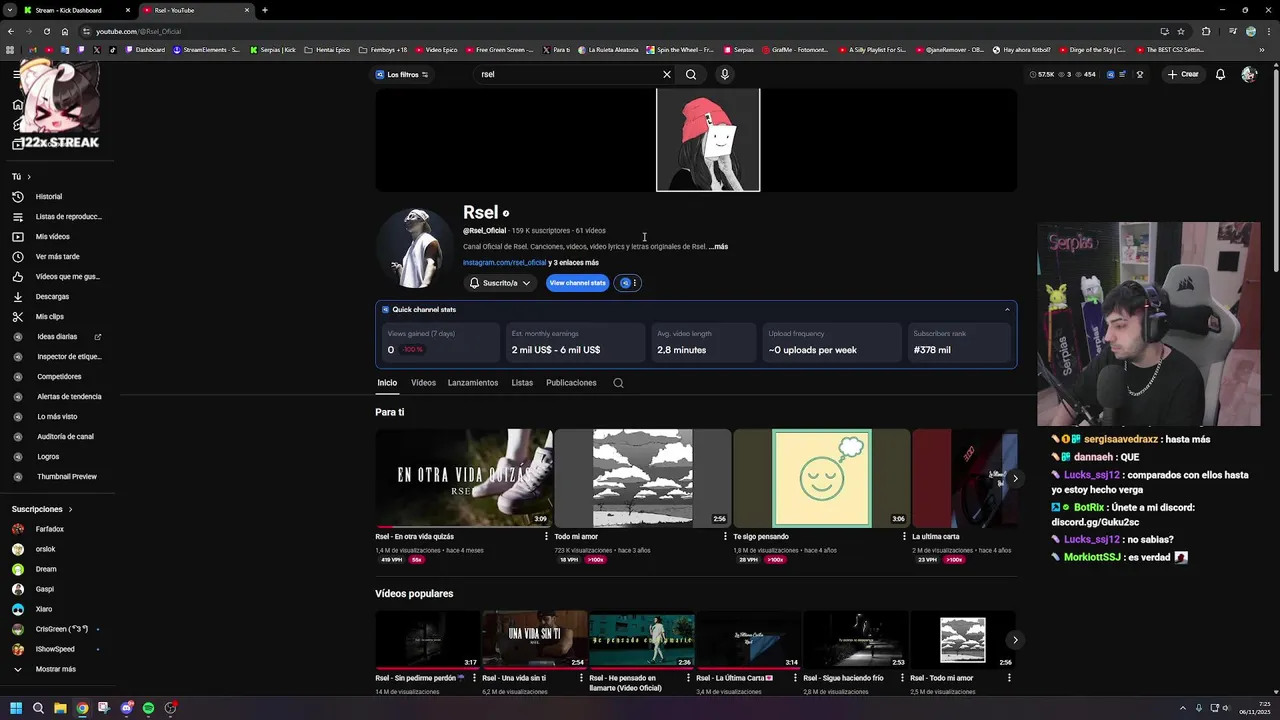This screenshot has height=720, width=1280.
Task: Open Ver más tarde list
Action: coord(57,257)
